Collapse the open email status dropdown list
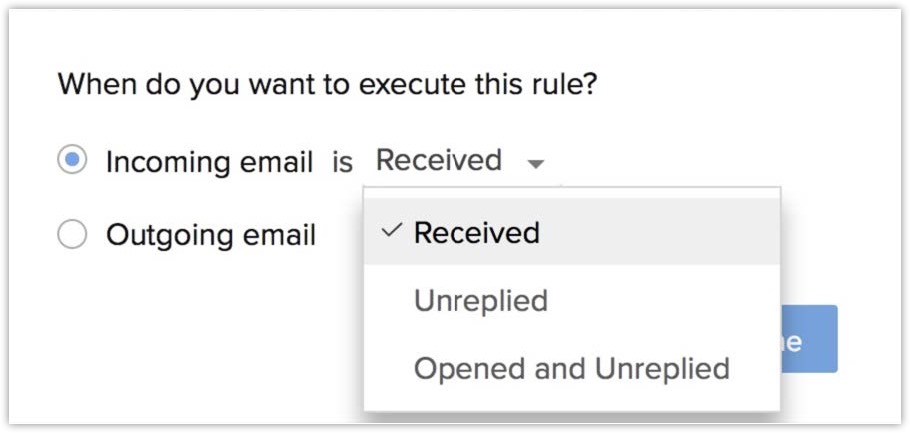Image resolution: width=910 pixels, height=433 pixels. tap(536, 163)
